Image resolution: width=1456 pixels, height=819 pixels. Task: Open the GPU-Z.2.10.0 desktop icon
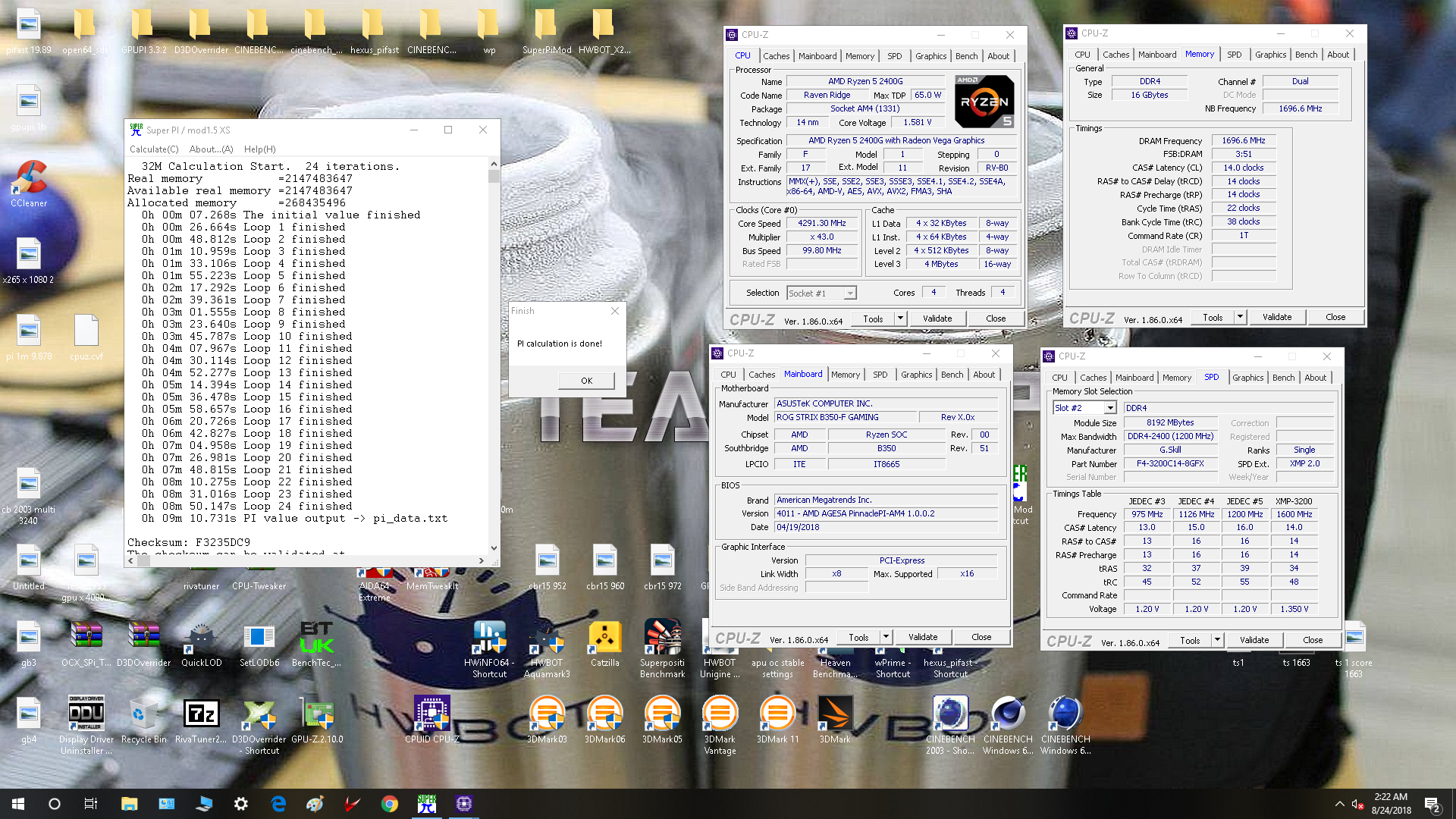pyautogui.click(x=317, y=719)
